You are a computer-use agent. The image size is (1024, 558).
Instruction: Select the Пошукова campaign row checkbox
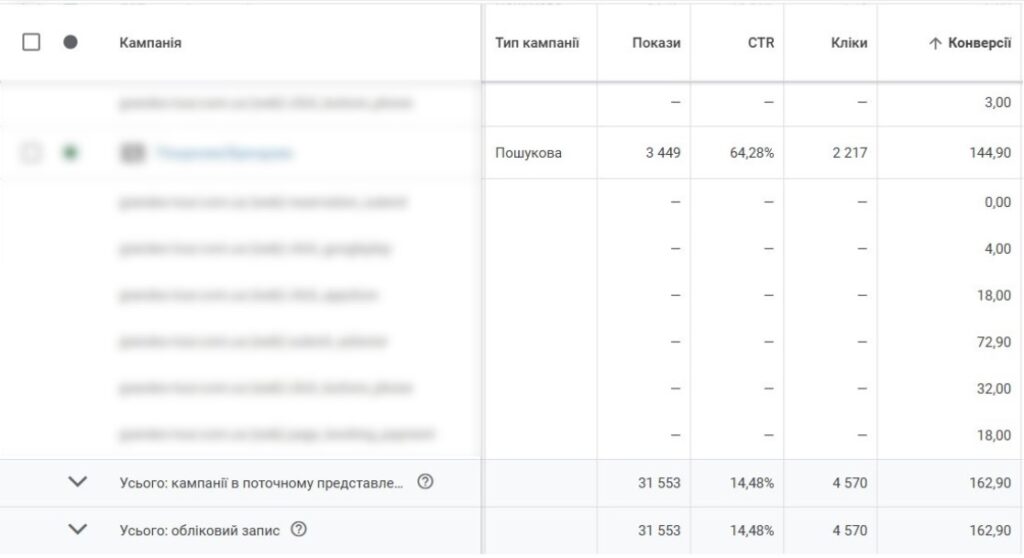(x=31, y=153)
